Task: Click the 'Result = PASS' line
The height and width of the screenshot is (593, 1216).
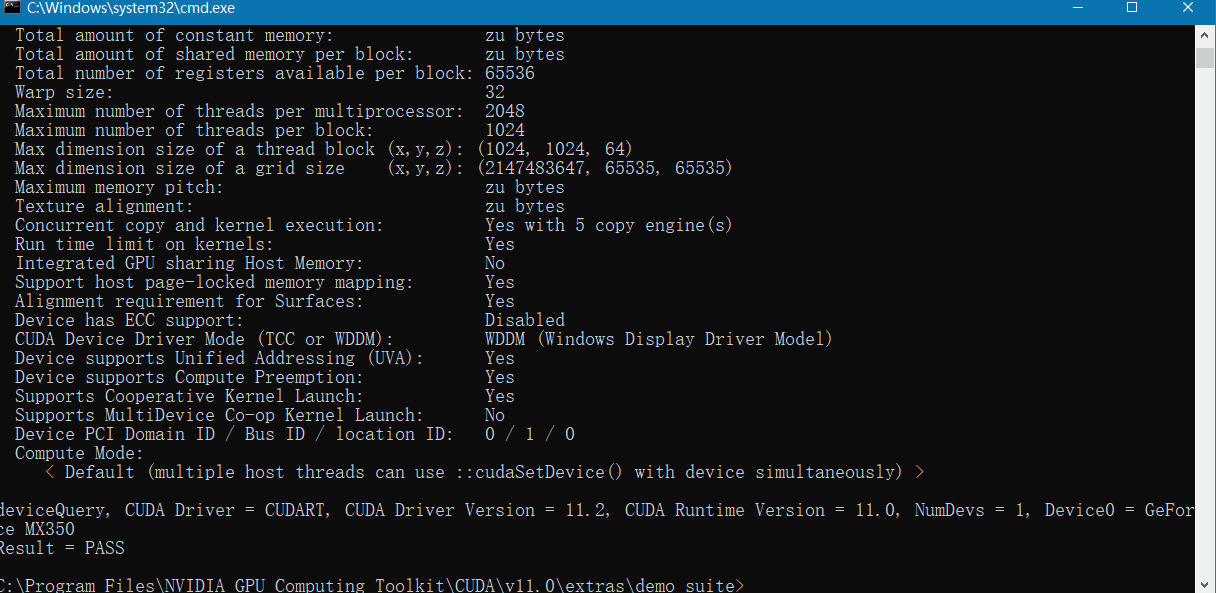Action: 62,548
